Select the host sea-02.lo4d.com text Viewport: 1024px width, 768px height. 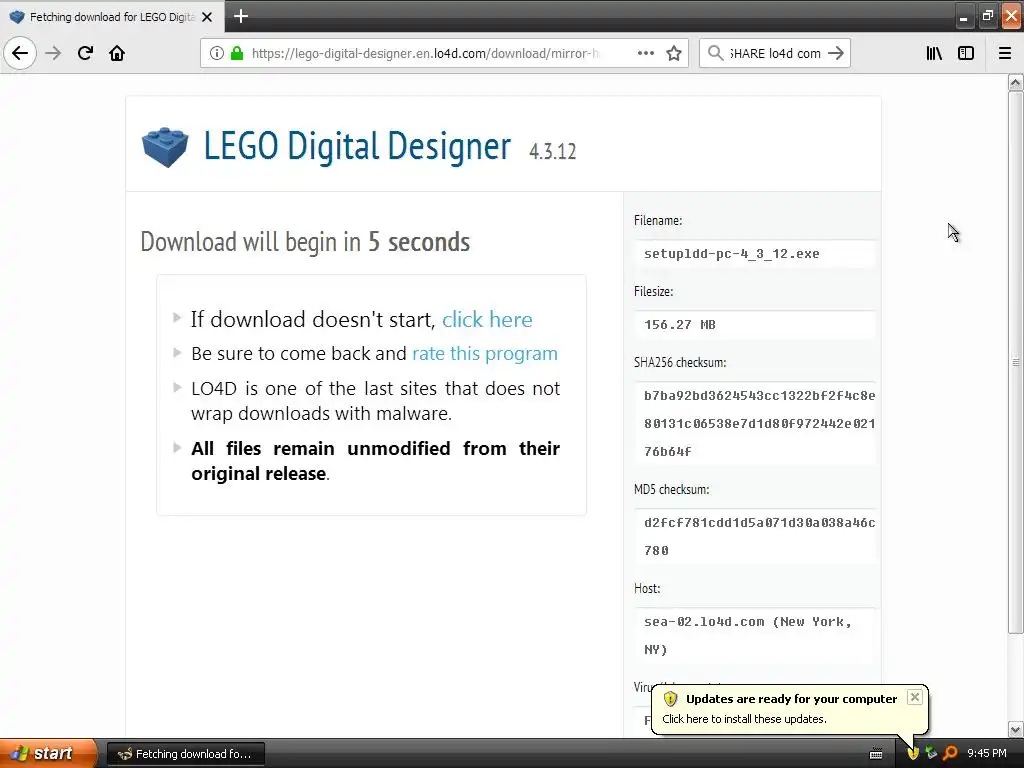coord(748,635)
